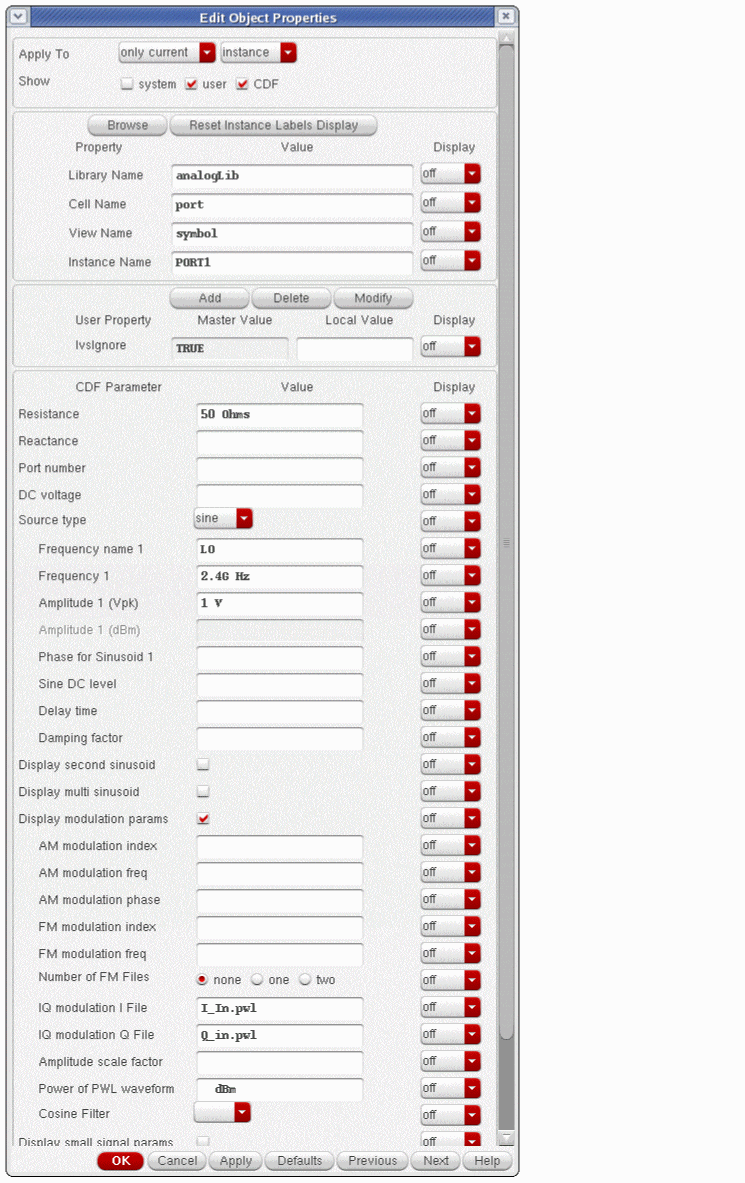Click the Amplitude scale factor field

point(279,1062)
